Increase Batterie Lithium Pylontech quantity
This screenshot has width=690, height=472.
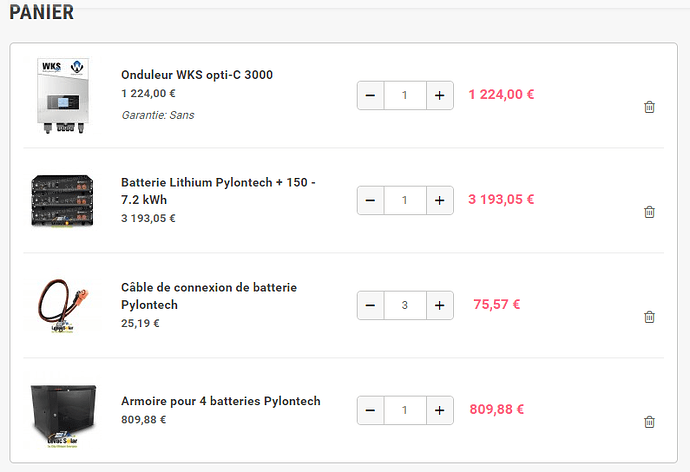[x=440, y=200]
